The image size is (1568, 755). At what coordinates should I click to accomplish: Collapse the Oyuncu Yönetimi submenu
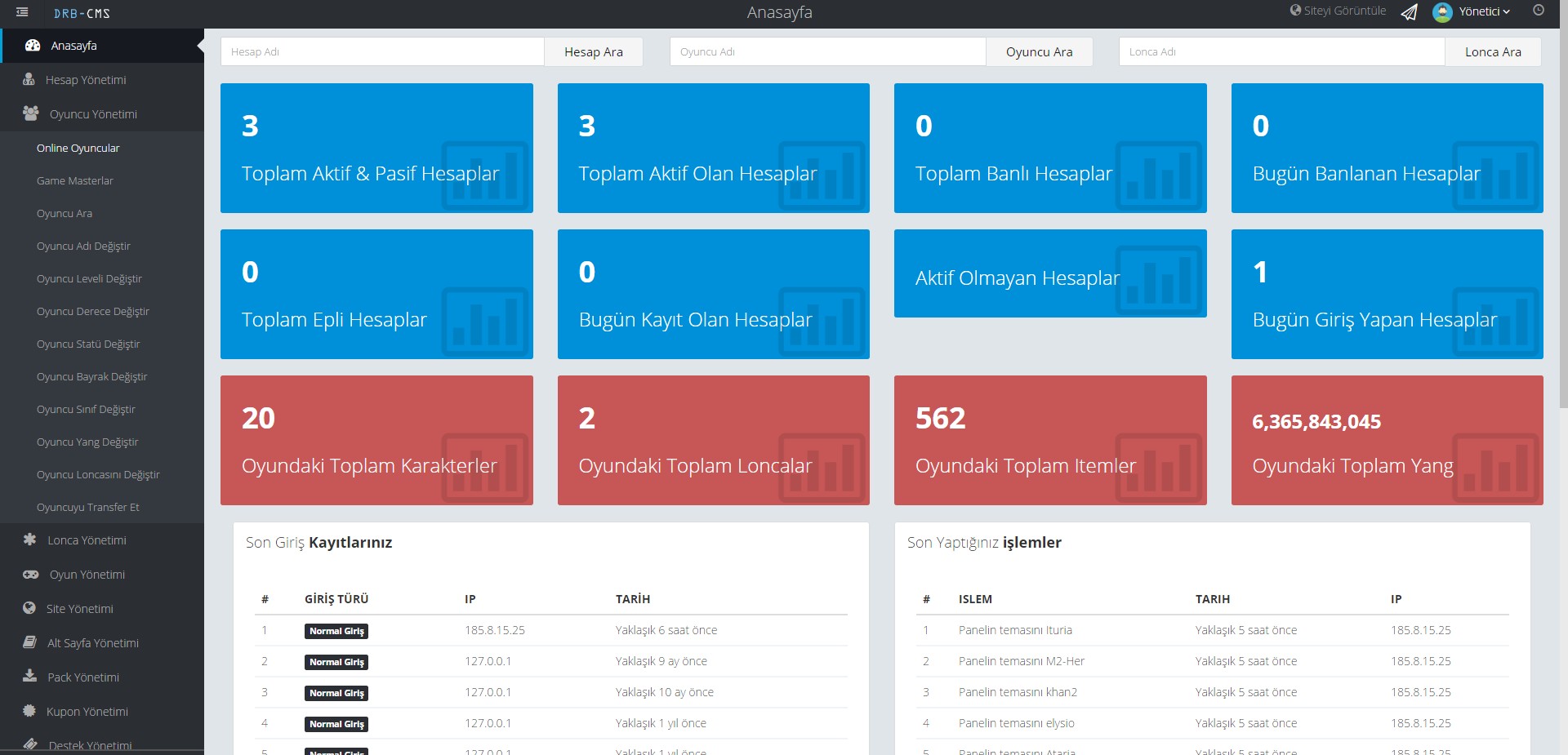click(x=93, y=114)
